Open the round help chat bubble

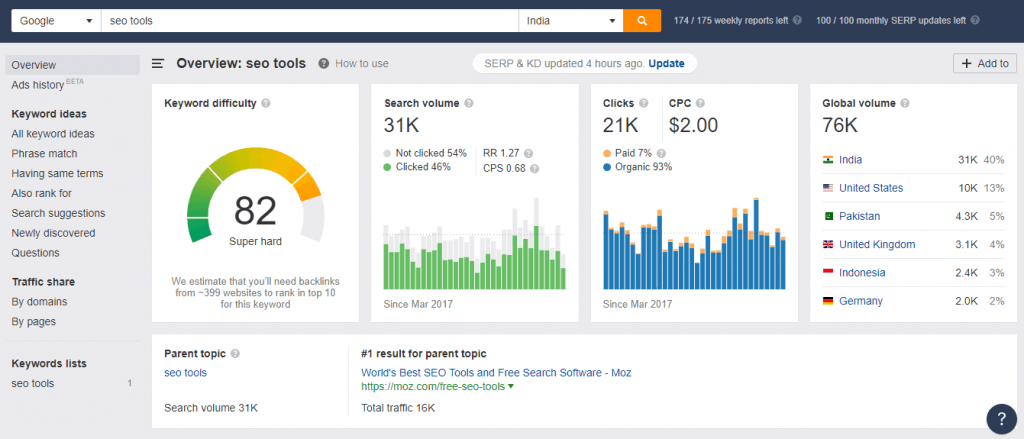1001,418
